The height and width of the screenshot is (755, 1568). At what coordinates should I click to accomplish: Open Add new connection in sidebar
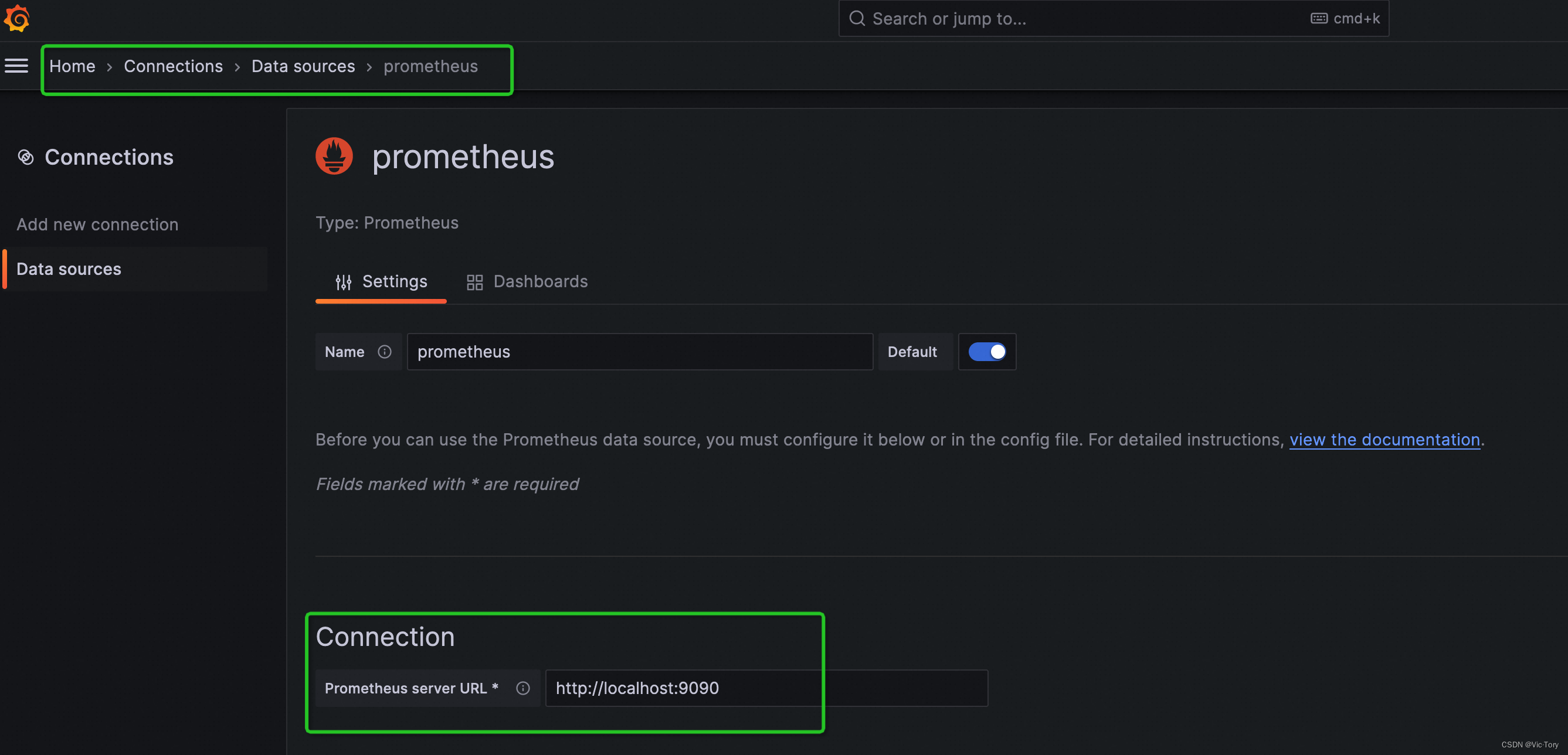click(97, 225)
